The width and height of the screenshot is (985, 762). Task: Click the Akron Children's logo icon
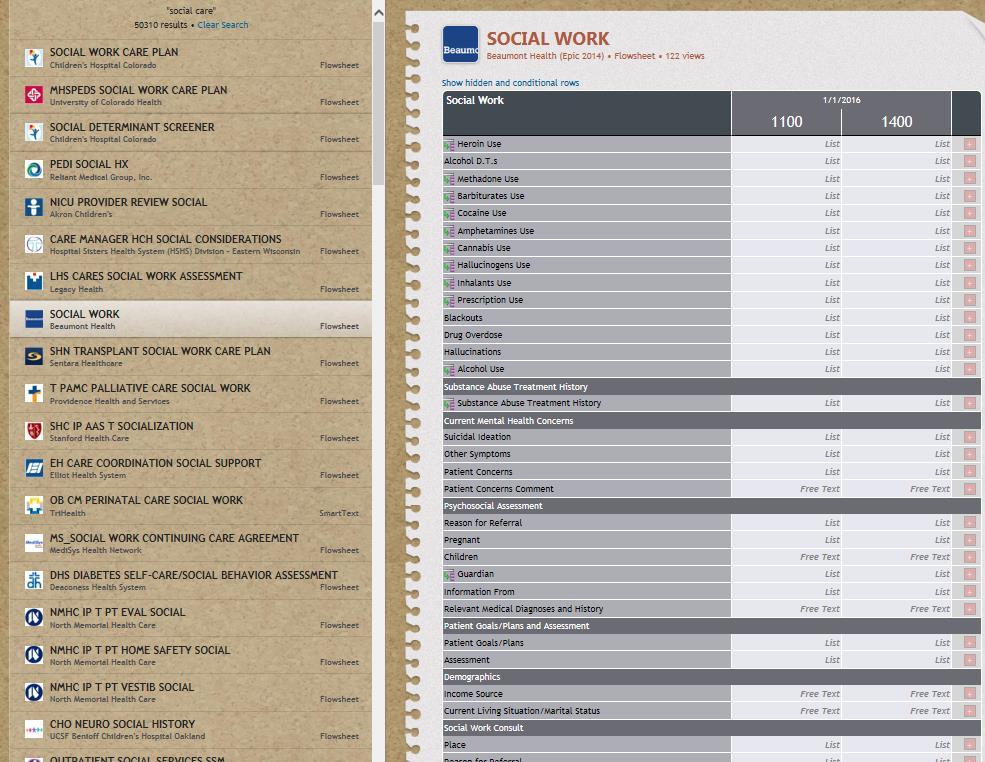pyautogui.click(x=34, y=207)
